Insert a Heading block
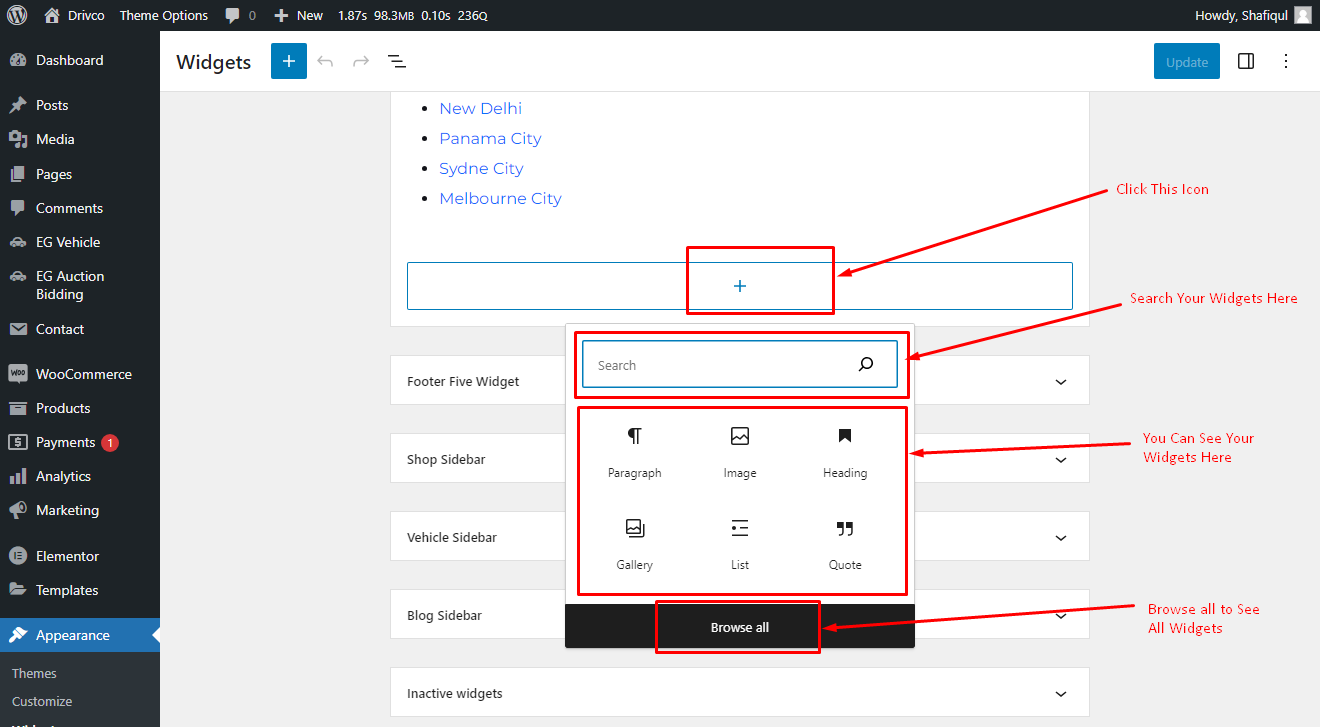 click(x=845, y=452)
